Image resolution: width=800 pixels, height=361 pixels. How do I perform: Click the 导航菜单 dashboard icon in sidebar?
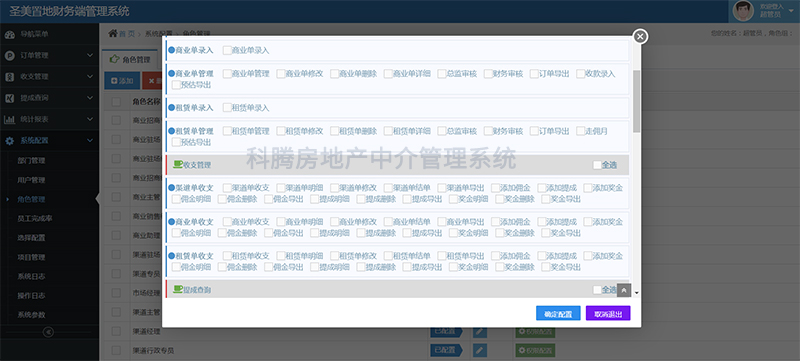pyautogui.click(x=9, y=35)
